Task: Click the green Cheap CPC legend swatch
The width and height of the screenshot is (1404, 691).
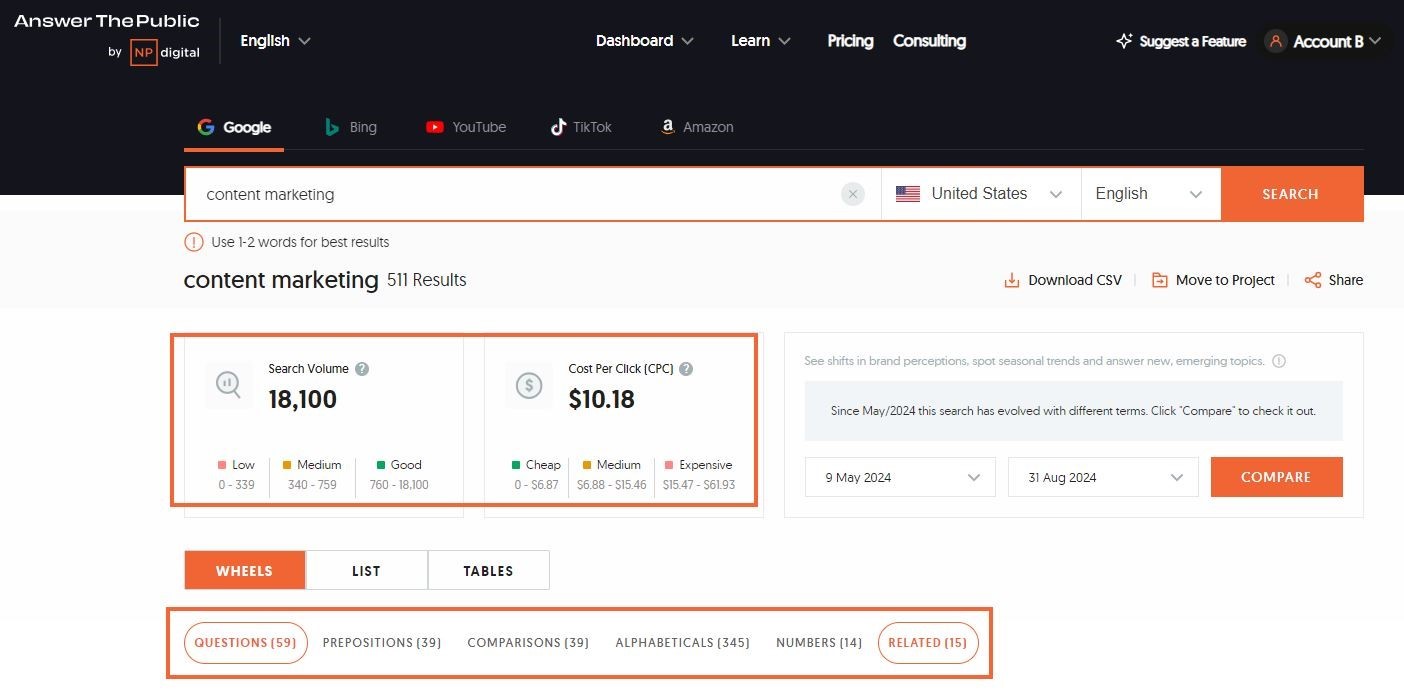Action: [x=516, y=465]
